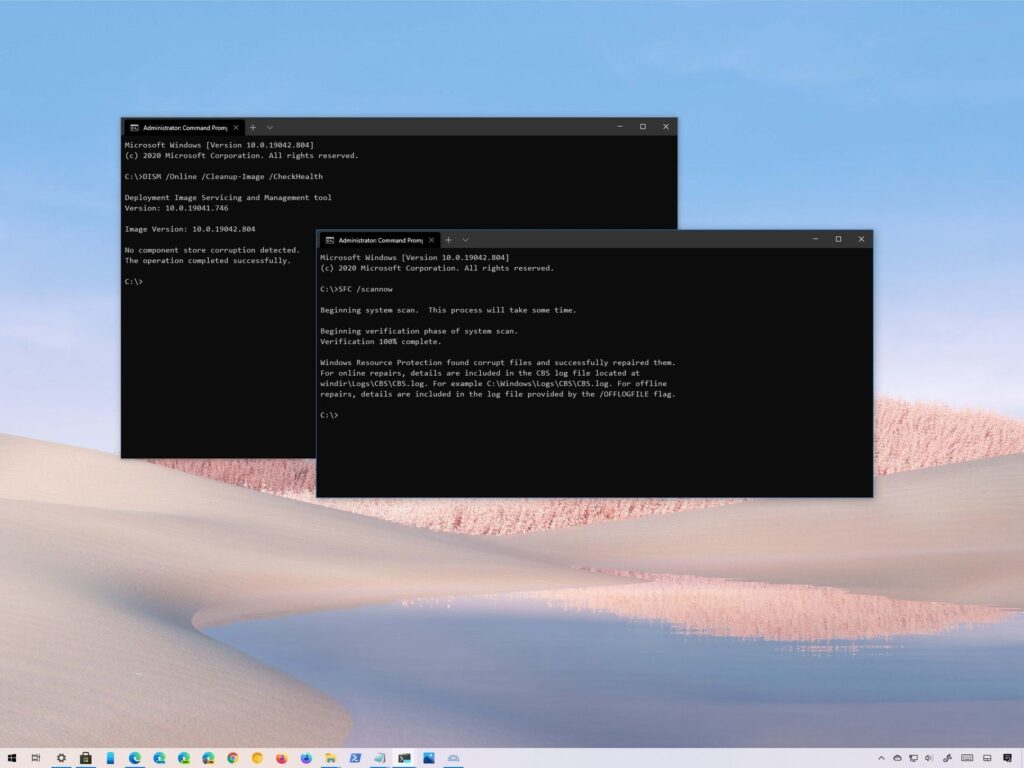The height and width of the screenshot is (768, 1024).
Task: Open File Explorer from the taskbar
Action: click(330, 758)
